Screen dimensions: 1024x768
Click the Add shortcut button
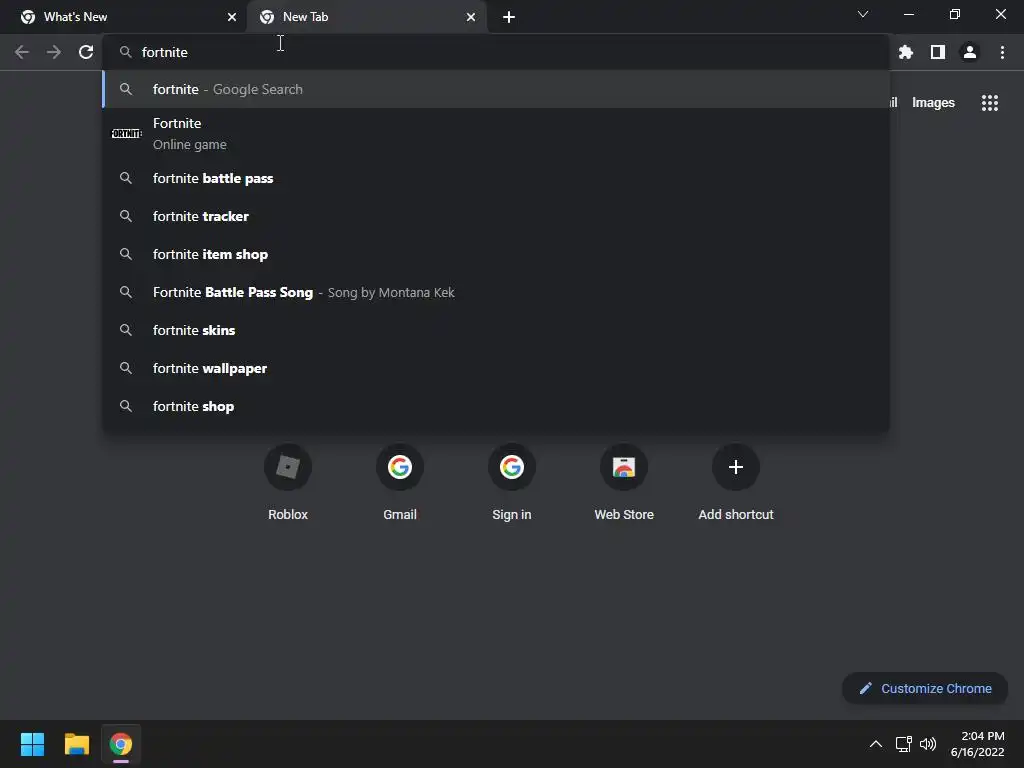736,483
